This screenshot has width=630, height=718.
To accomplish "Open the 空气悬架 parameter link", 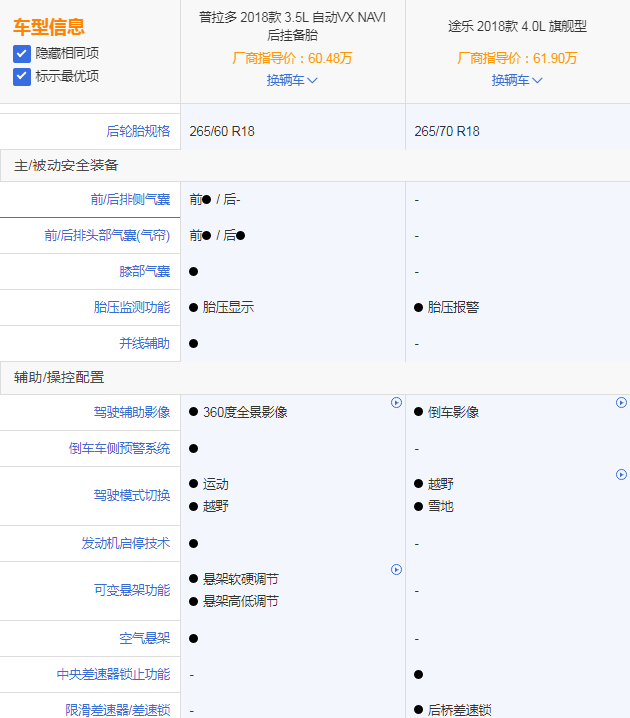I will [x=145, y=638].
